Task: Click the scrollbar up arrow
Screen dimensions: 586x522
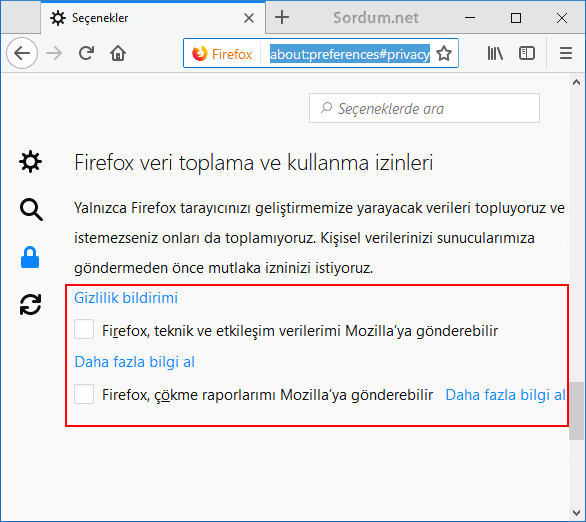Action: pyautogui.click(x=576, y=82)
